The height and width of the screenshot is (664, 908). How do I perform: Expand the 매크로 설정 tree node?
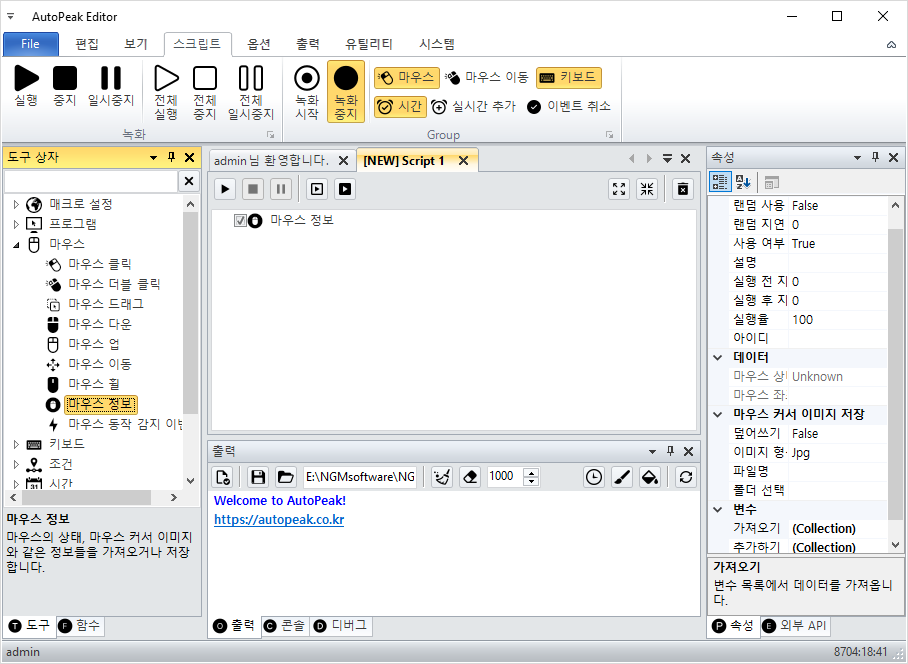[16, 204]
